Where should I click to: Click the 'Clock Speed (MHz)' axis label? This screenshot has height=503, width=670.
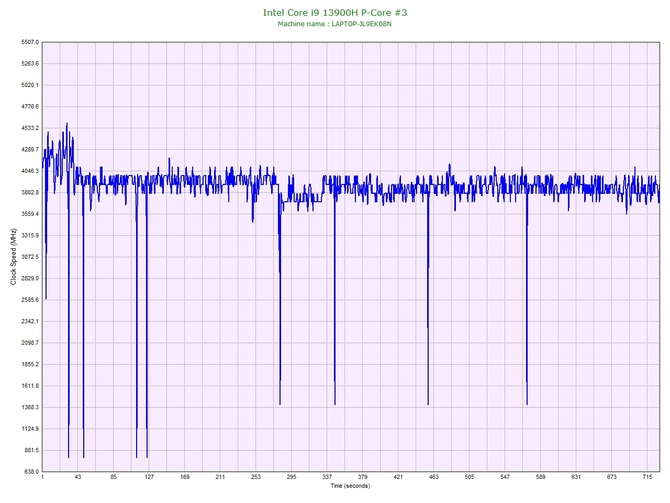pyautogui.click(x=13, y=256)
